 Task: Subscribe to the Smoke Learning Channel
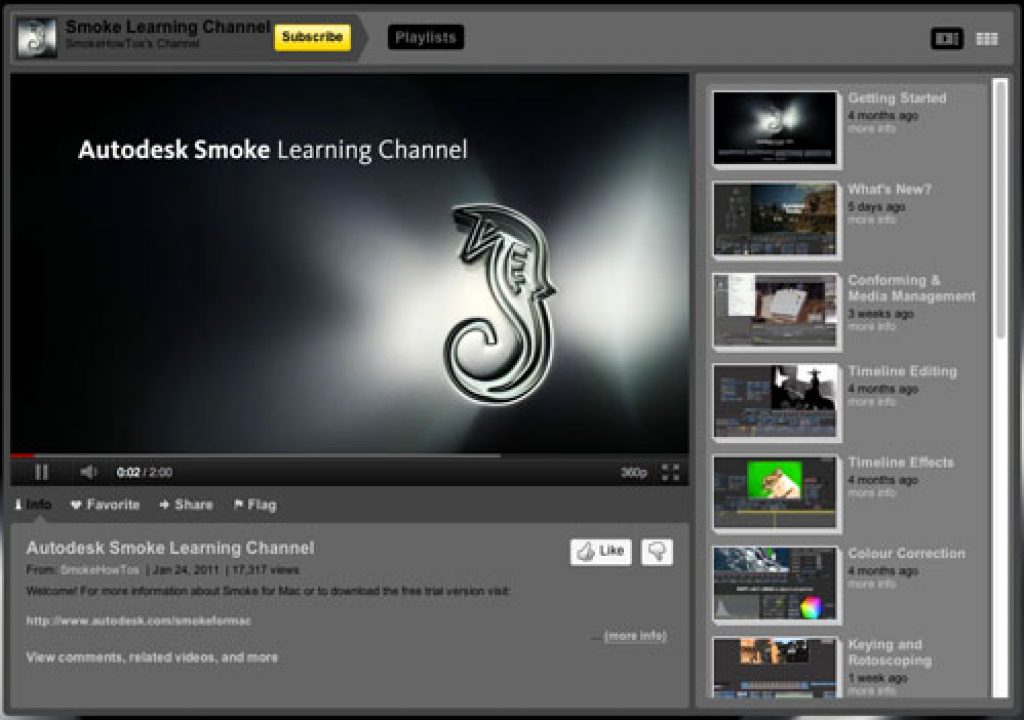[x=312, y=37]
